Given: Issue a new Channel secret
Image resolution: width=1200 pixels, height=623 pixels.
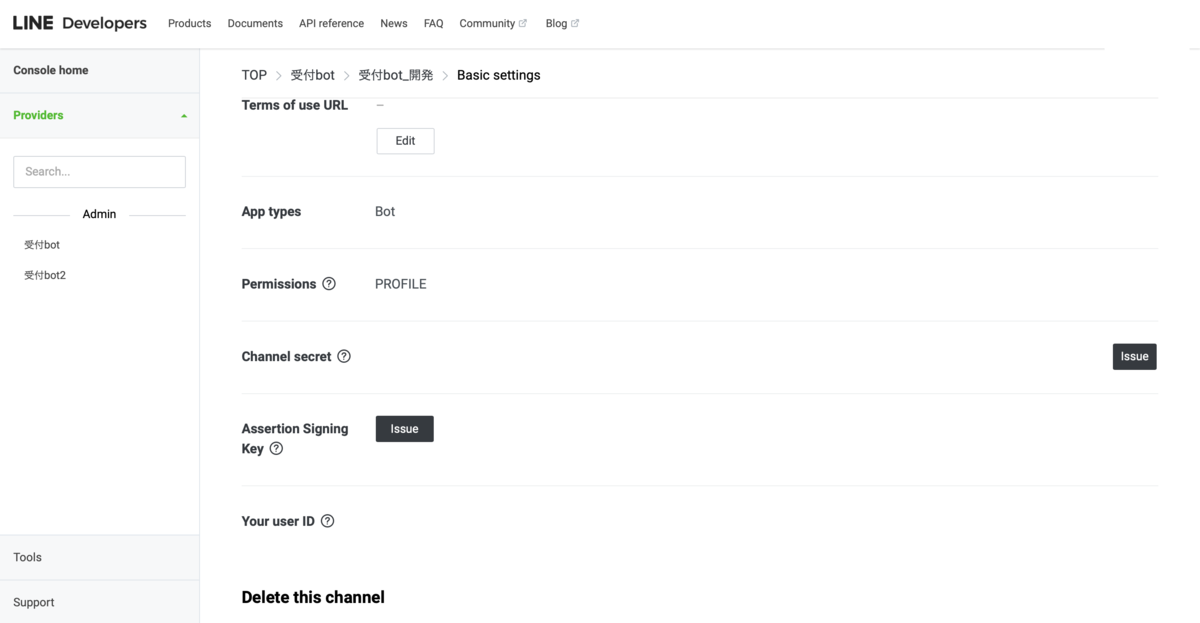Looking at the screenshot, I should tap(1134, 356).
